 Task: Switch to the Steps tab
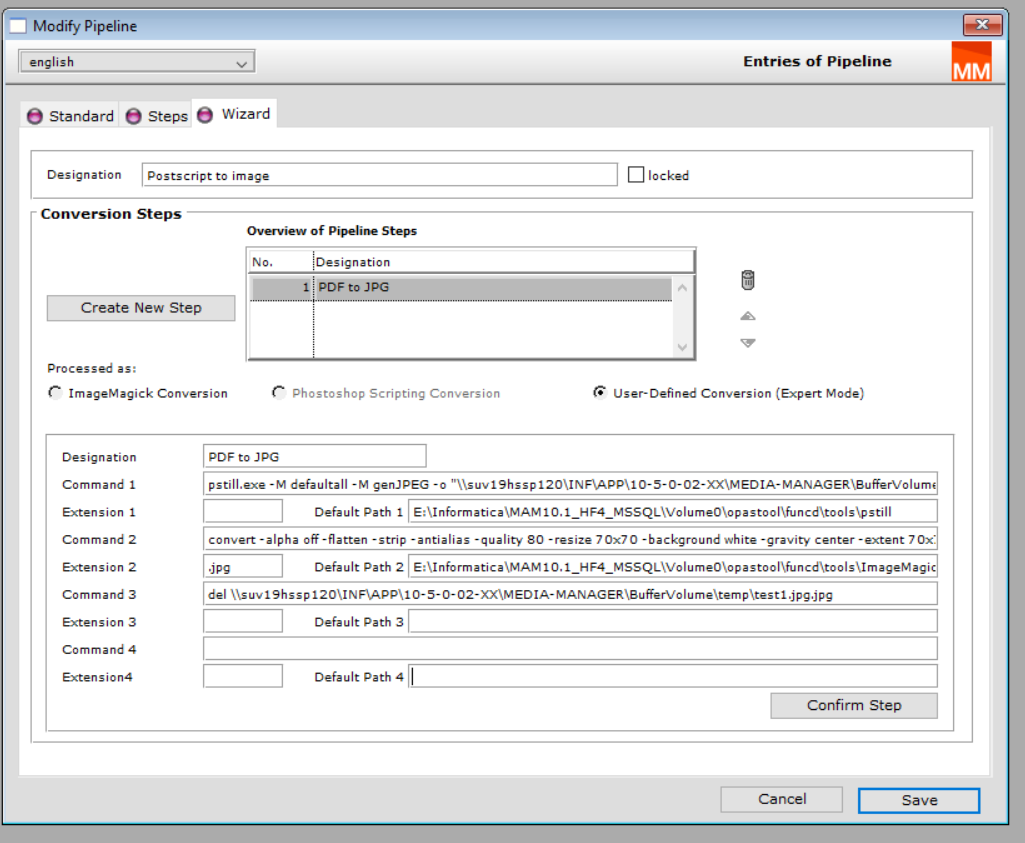tap(157, 116)
